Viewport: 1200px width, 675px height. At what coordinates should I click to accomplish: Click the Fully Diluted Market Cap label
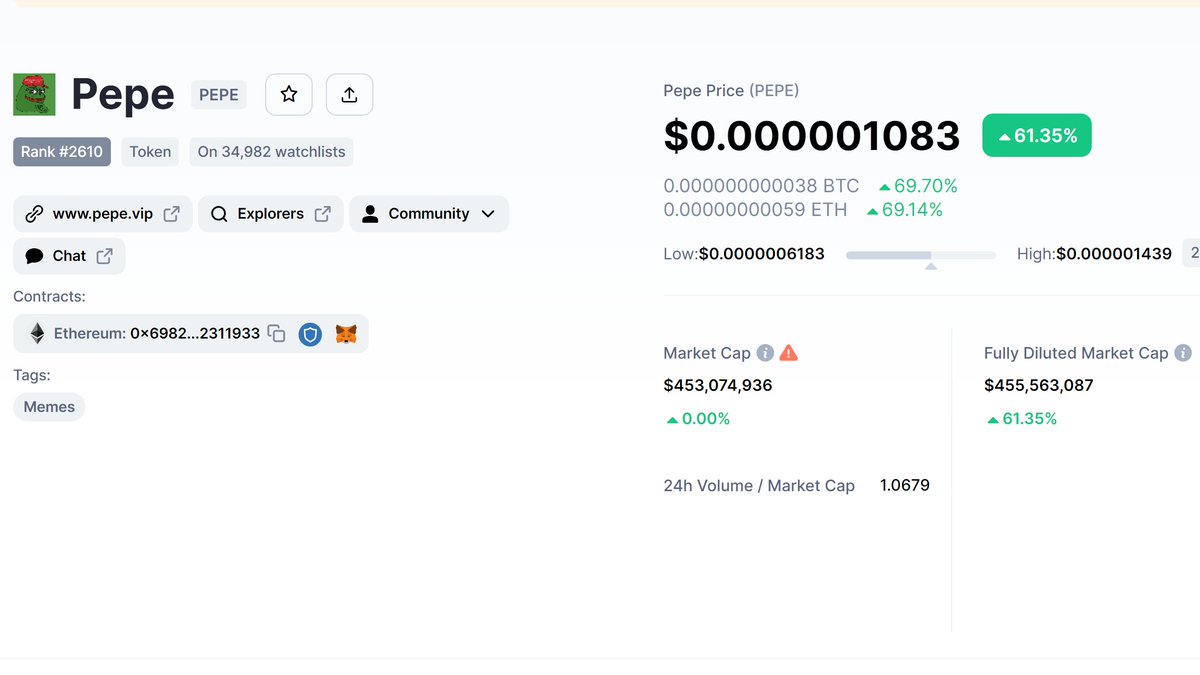[x=1076, y=353]
